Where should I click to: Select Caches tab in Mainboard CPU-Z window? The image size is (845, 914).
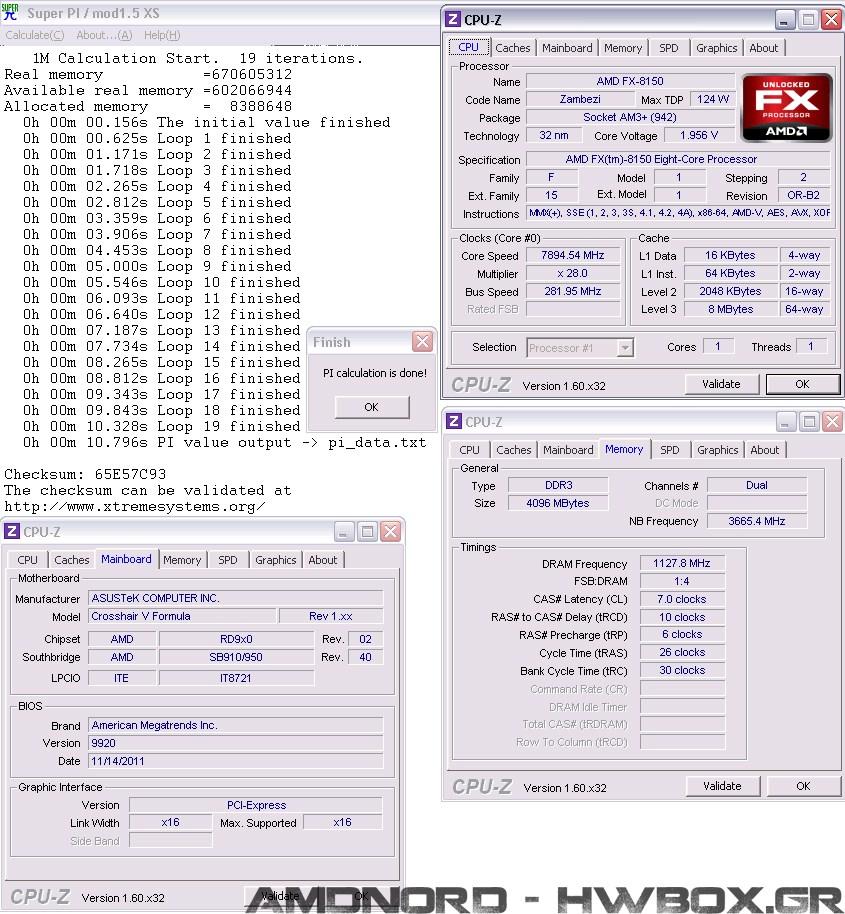point(72,560)
